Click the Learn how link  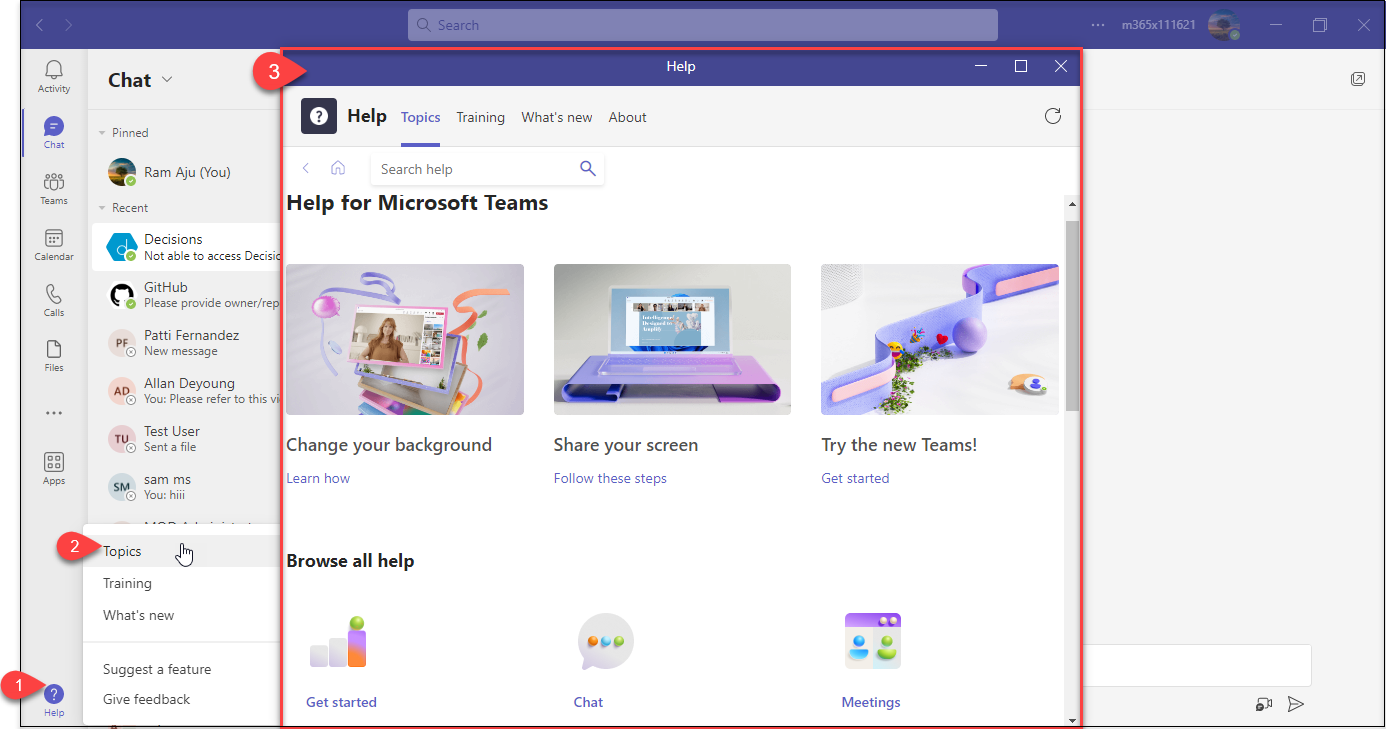pyautogui.click(x=318, y=478)
